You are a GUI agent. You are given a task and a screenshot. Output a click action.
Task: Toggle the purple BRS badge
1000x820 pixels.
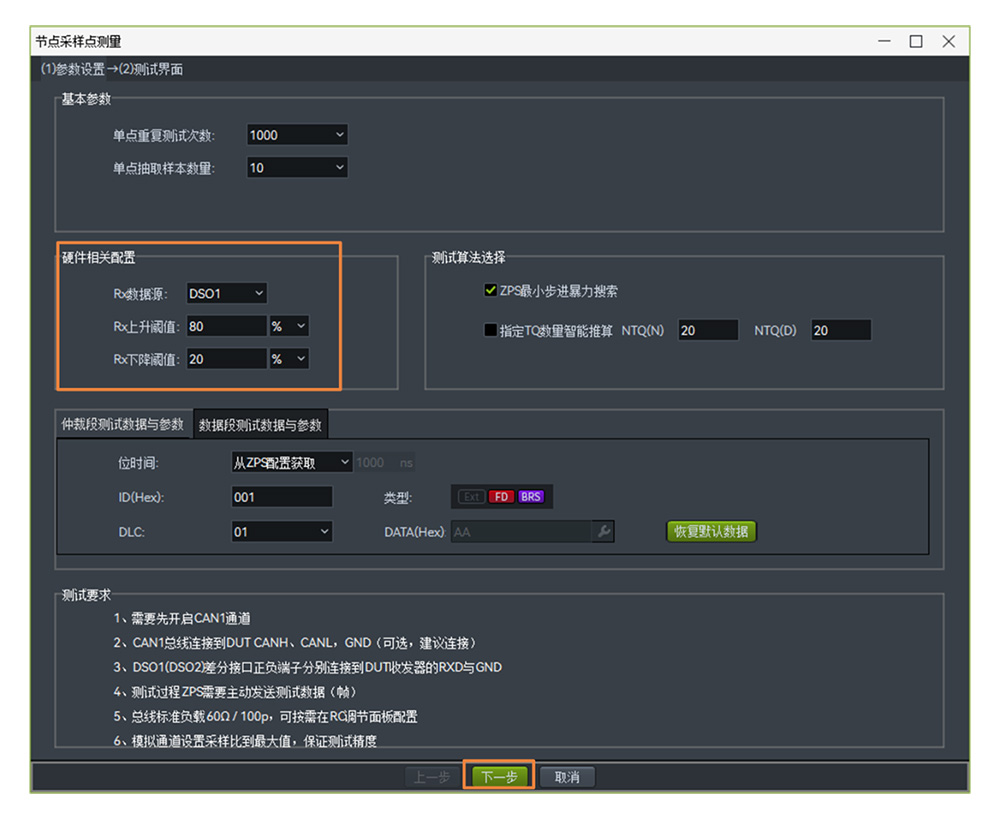pos(531,497)
